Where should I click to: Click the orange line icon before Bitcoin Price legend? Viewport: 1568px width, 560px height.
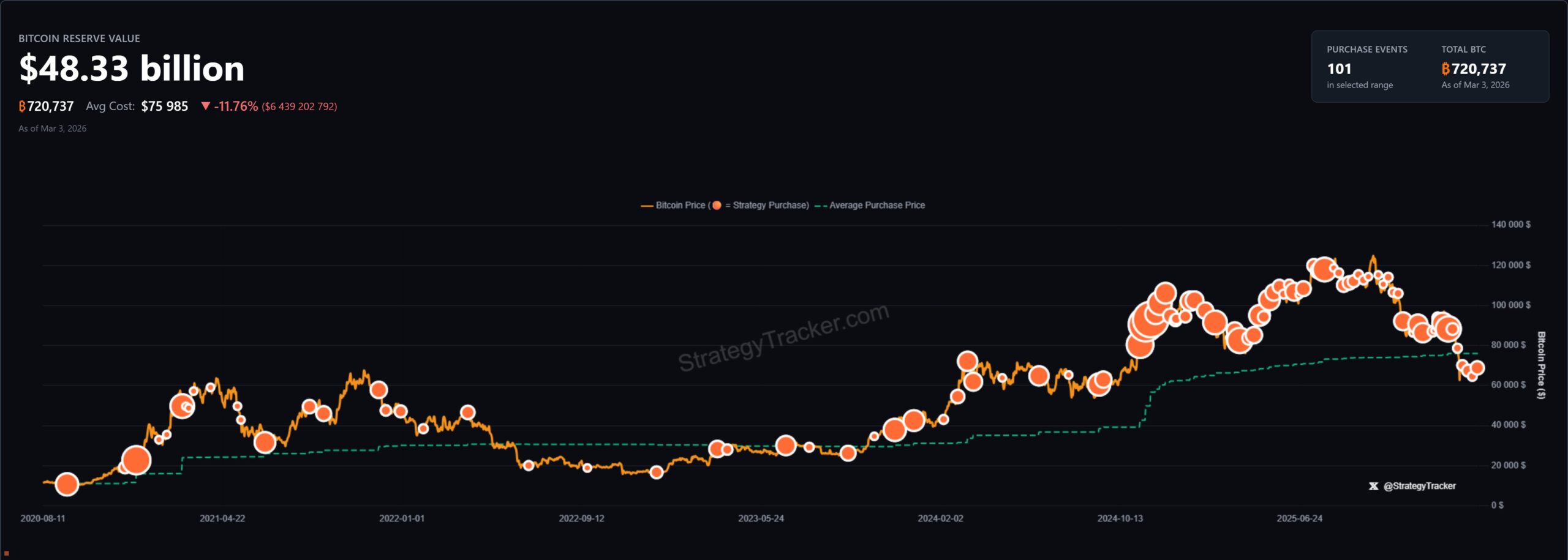pyautogui.click(x=646, y=206)
